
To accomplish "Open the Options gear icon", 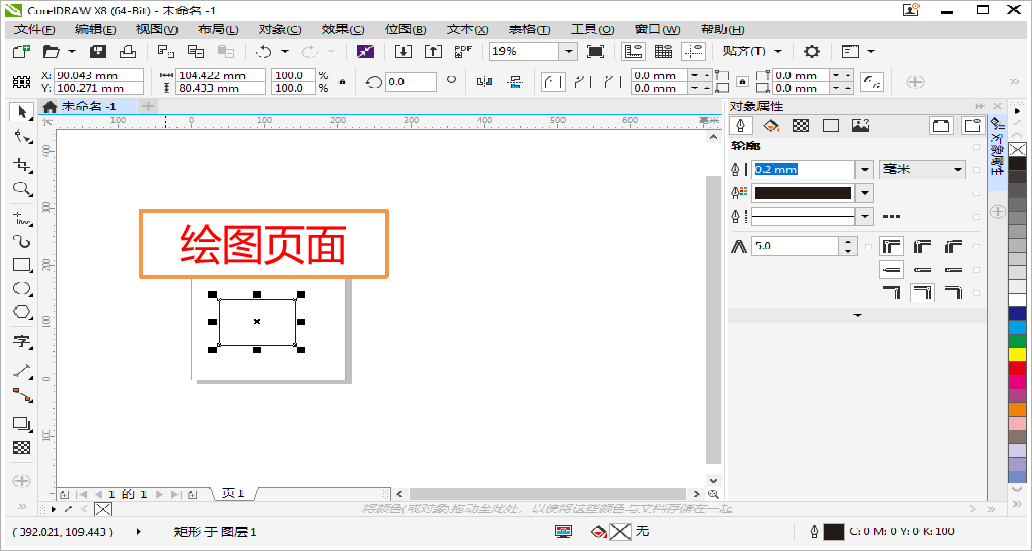I will (x=812, y=51).
